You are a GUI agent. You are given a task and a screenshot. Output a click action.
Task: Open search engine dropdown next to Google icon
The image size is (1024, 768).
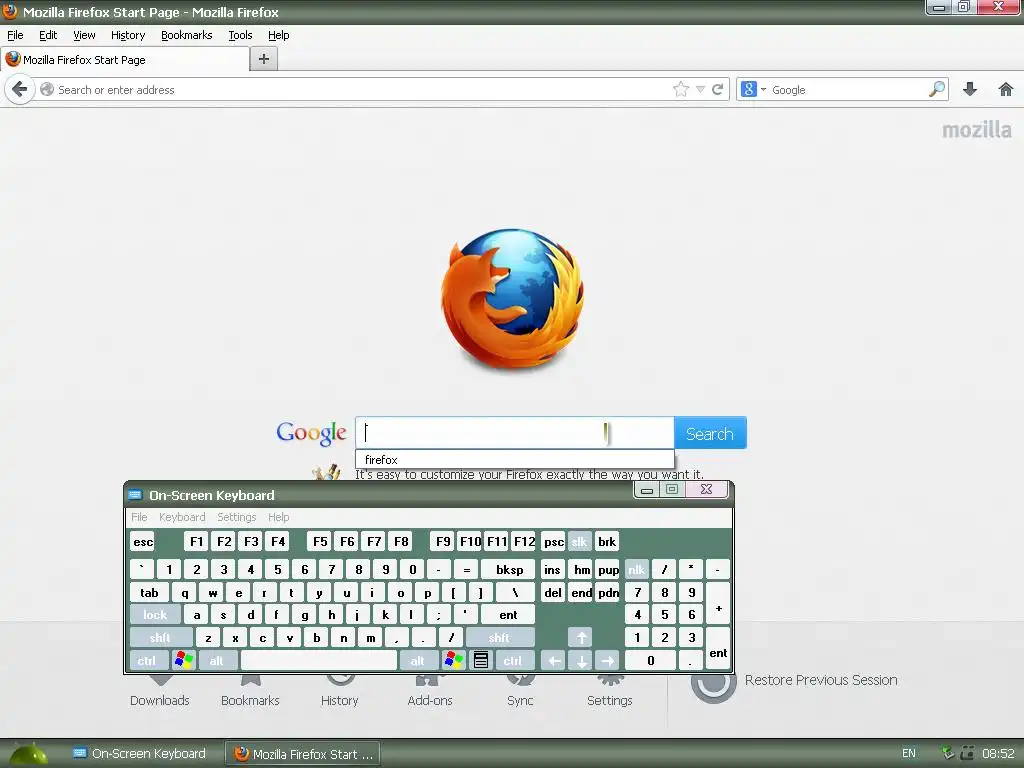(x=763, y=89)
